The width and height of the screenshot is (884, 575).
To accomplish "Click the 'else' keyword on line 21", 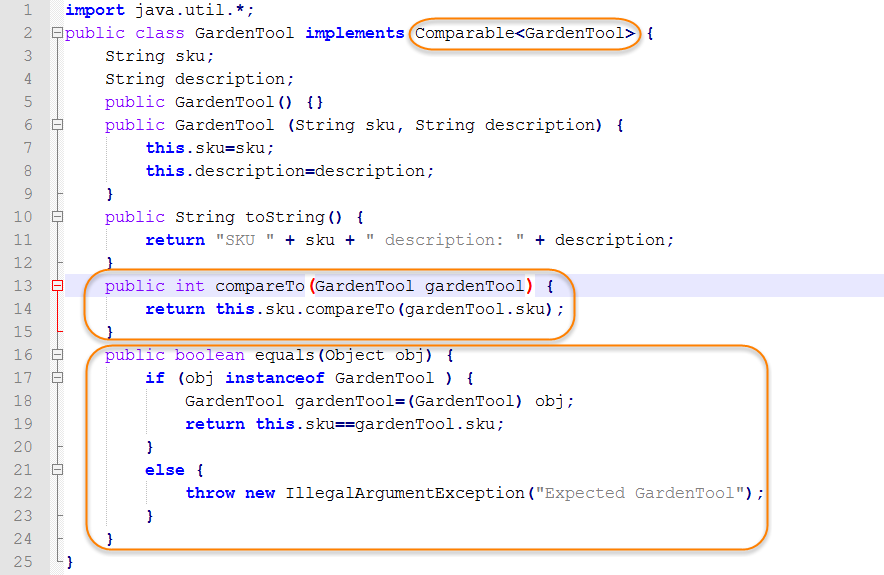I will pos(165,470).
